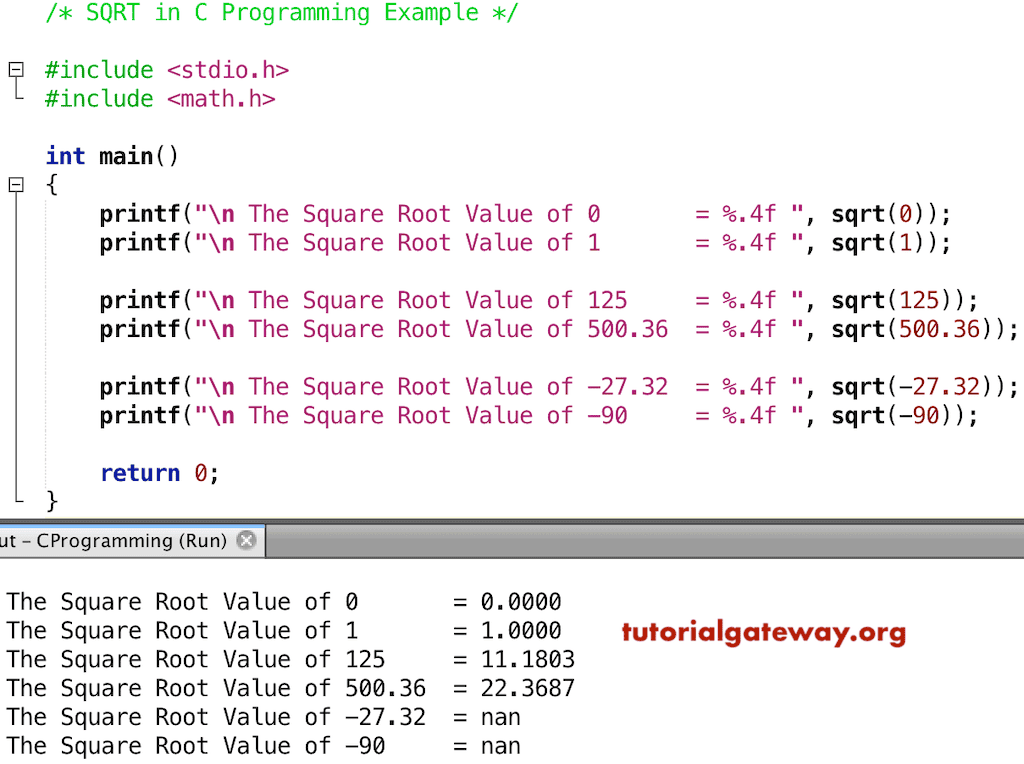Select the nan output for -27.32

(501, 717)
